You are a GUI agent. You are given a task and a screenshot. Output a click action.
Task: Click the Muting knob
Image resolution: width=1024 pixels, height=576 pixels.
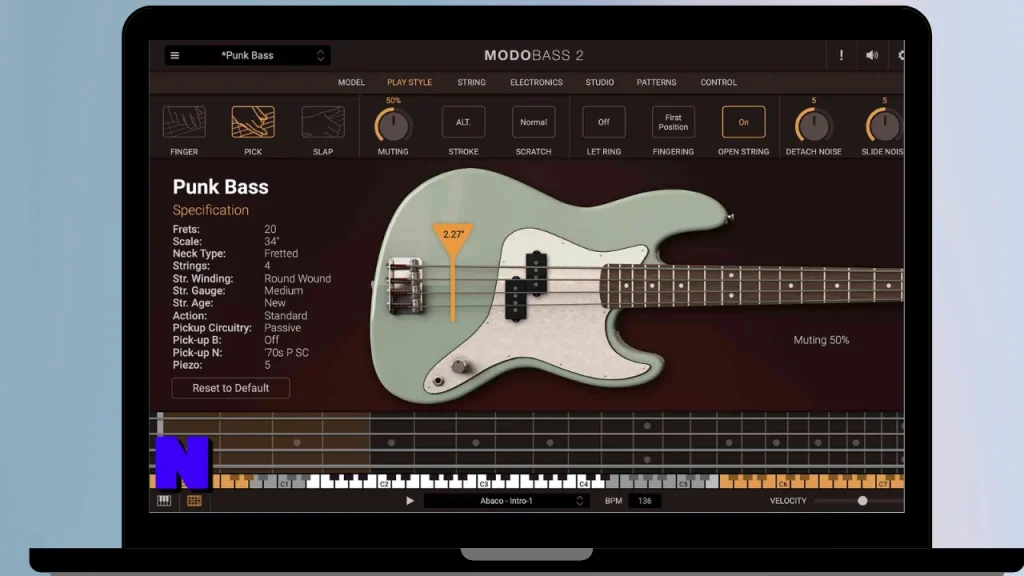click(x=393, y=125)
